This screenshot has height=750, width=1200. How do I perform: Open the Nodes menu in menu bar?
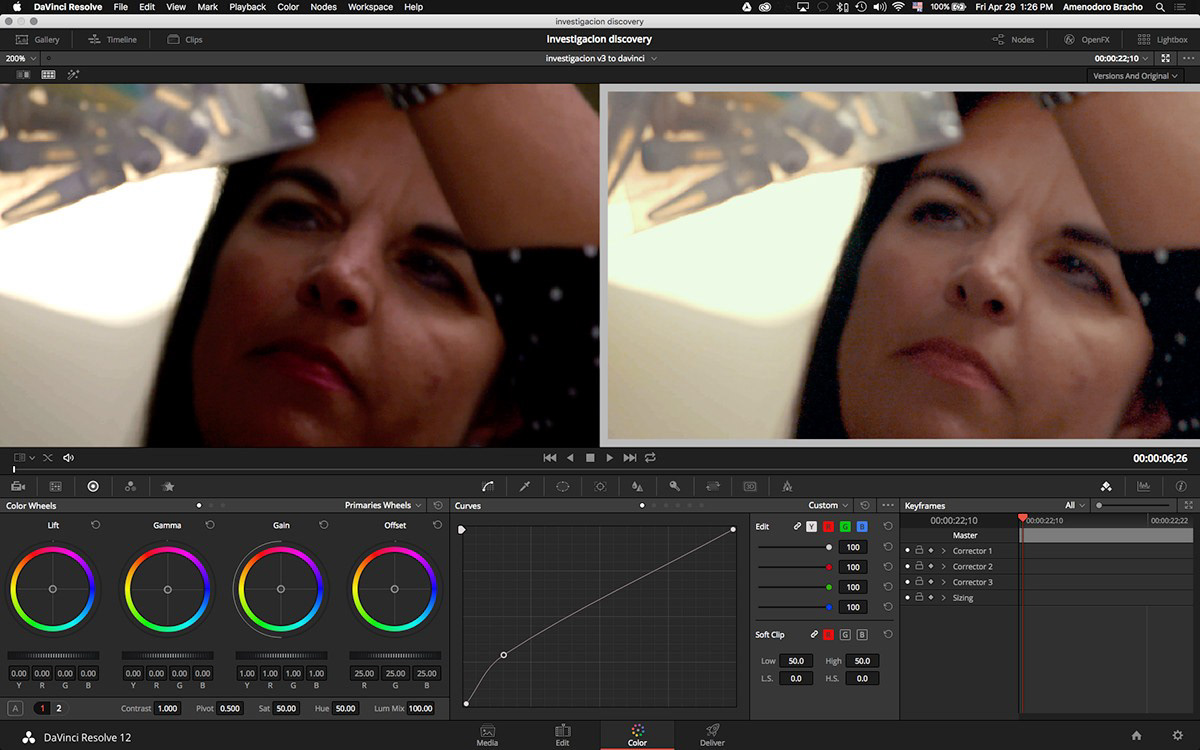coord(323,7)
